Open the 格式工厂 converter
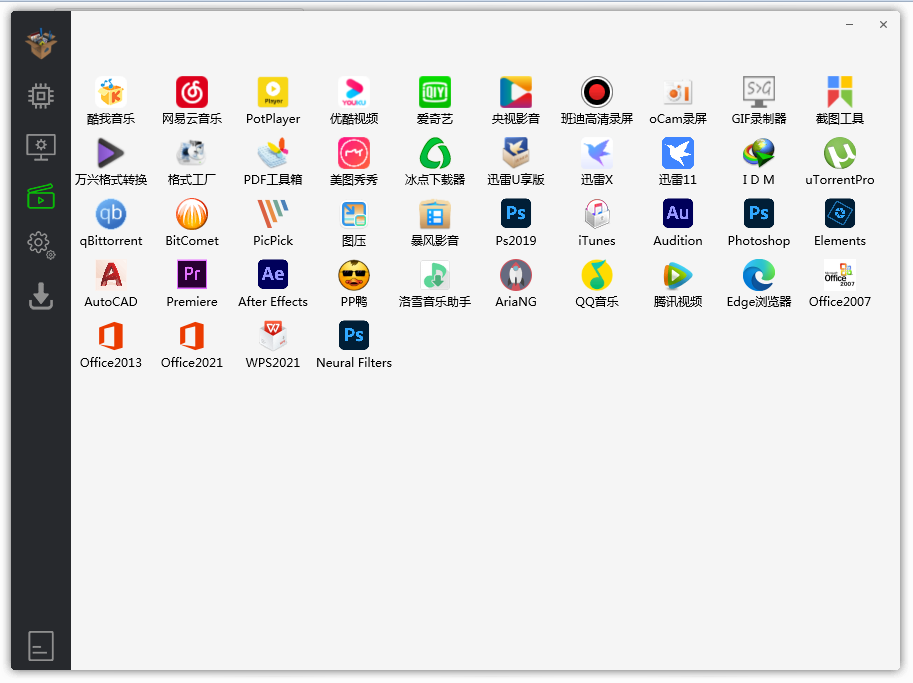Image resolution: width=913 pixels, height=683 pixels. (x=192, y=154)
